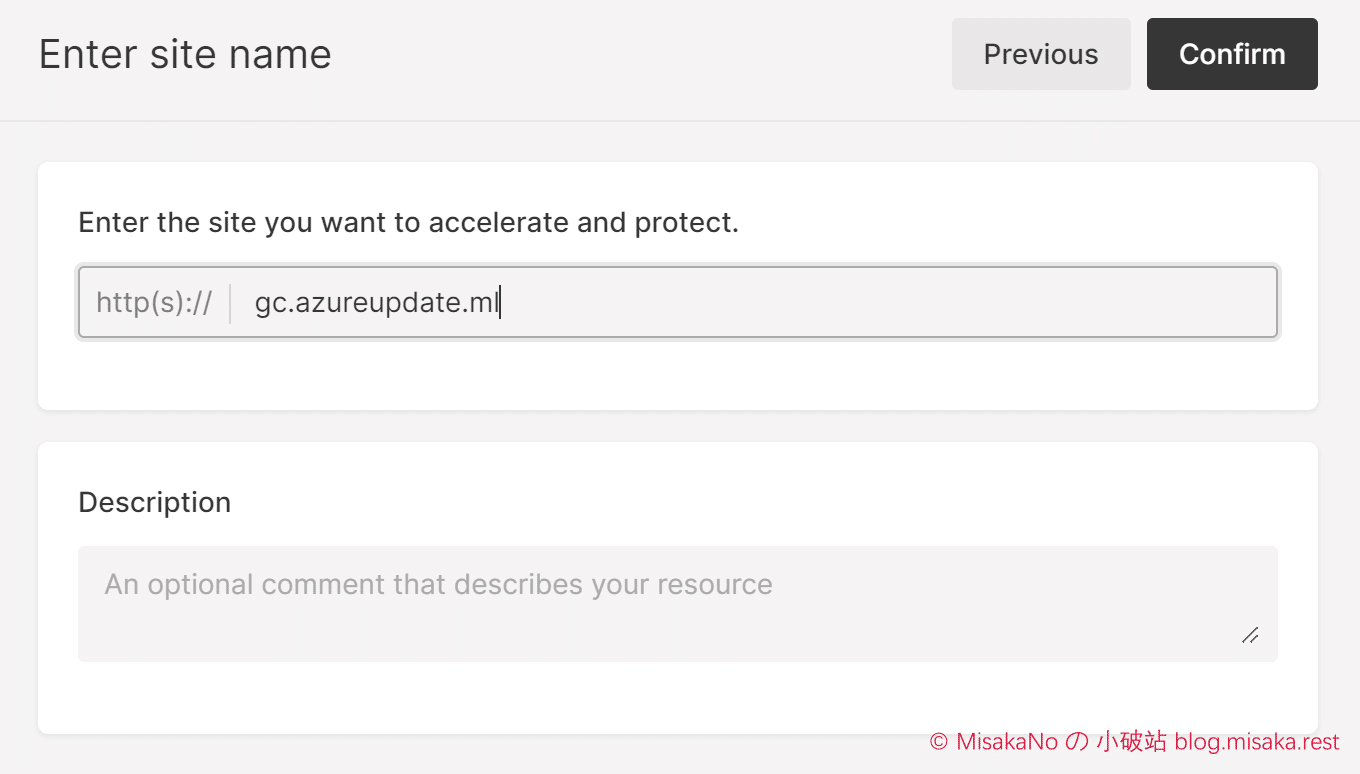Click the optional comment placeholder text

pos(438,584)
